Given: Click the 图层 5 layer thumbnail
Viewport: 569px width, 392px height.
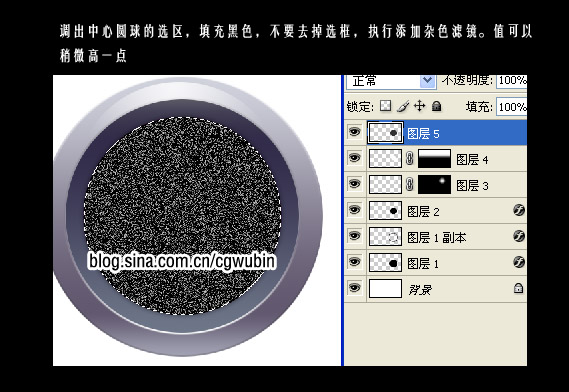Looking at the screenshot, I should pyautogui.click(x=385, y=132).
